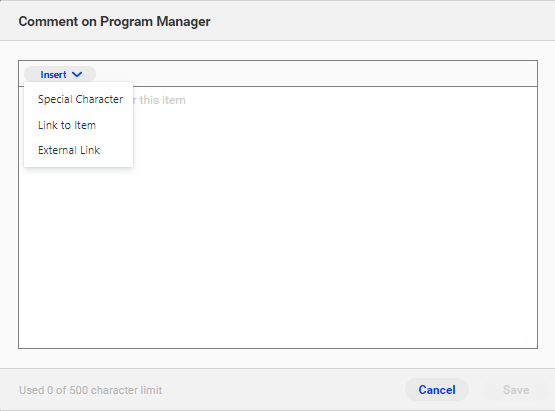Viewport: 555px width, 411px height.
Task: Click the word 'Item' in Link to Item
Action: [85, 125]
